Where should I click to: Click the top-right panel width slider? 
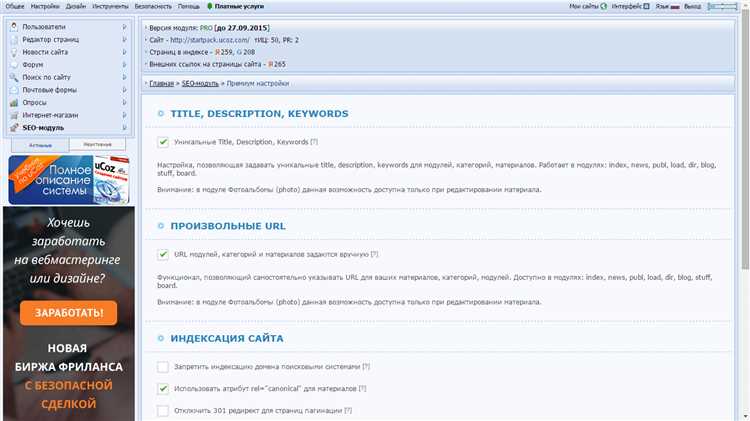click(722, 6)
